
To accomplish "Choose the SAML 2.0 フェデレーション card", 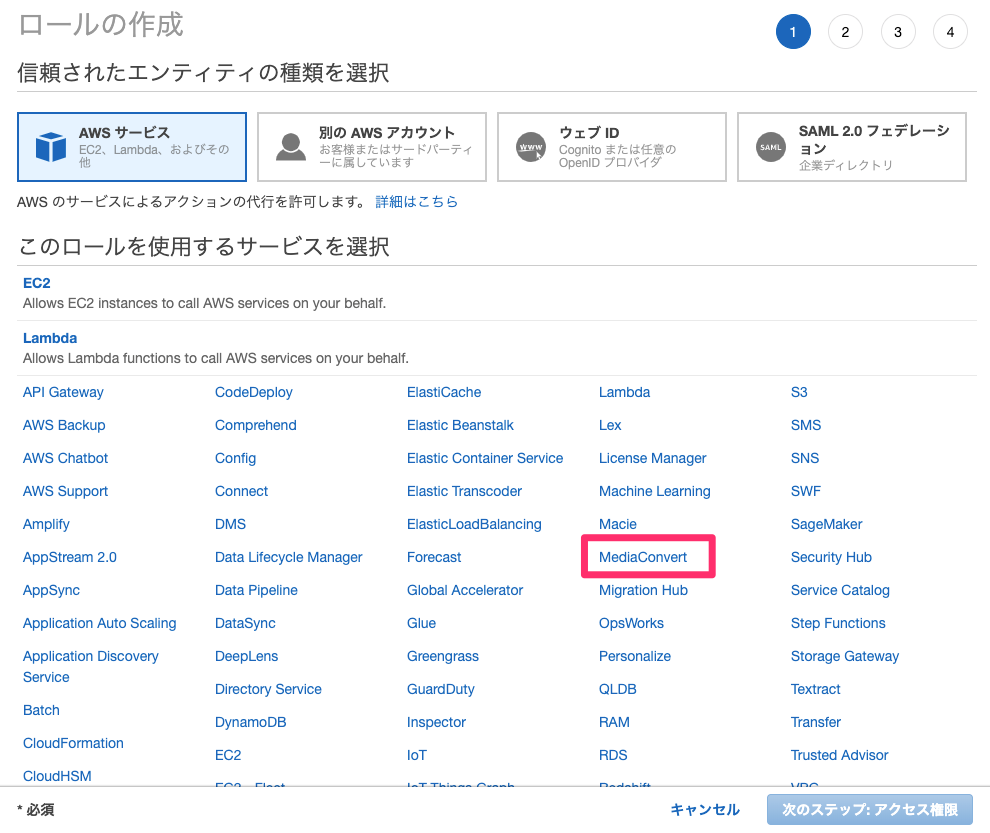I will click(852, 147).
